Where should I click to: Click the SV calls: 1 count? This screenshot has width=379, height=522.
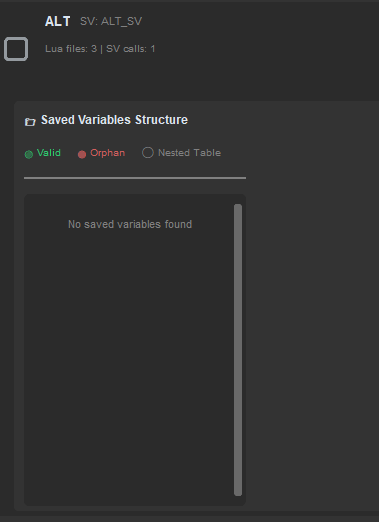[x=131, y=49]
